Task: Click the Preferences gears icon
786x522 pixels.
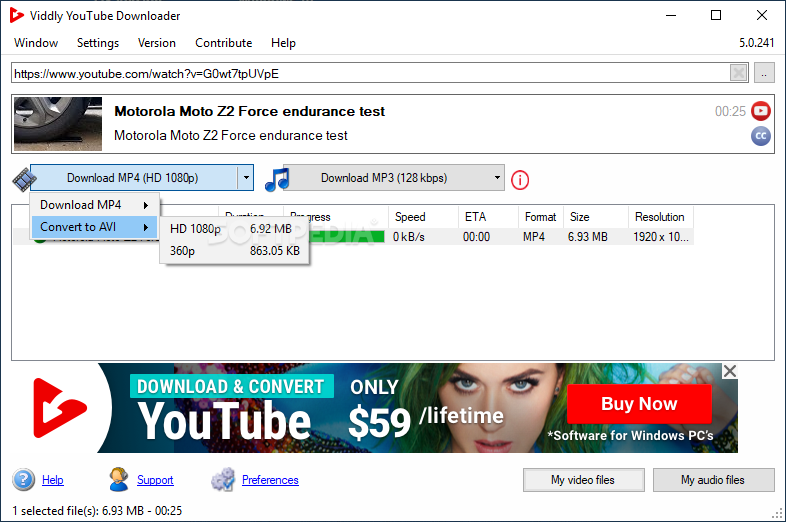Action: [x=223, y=480]
